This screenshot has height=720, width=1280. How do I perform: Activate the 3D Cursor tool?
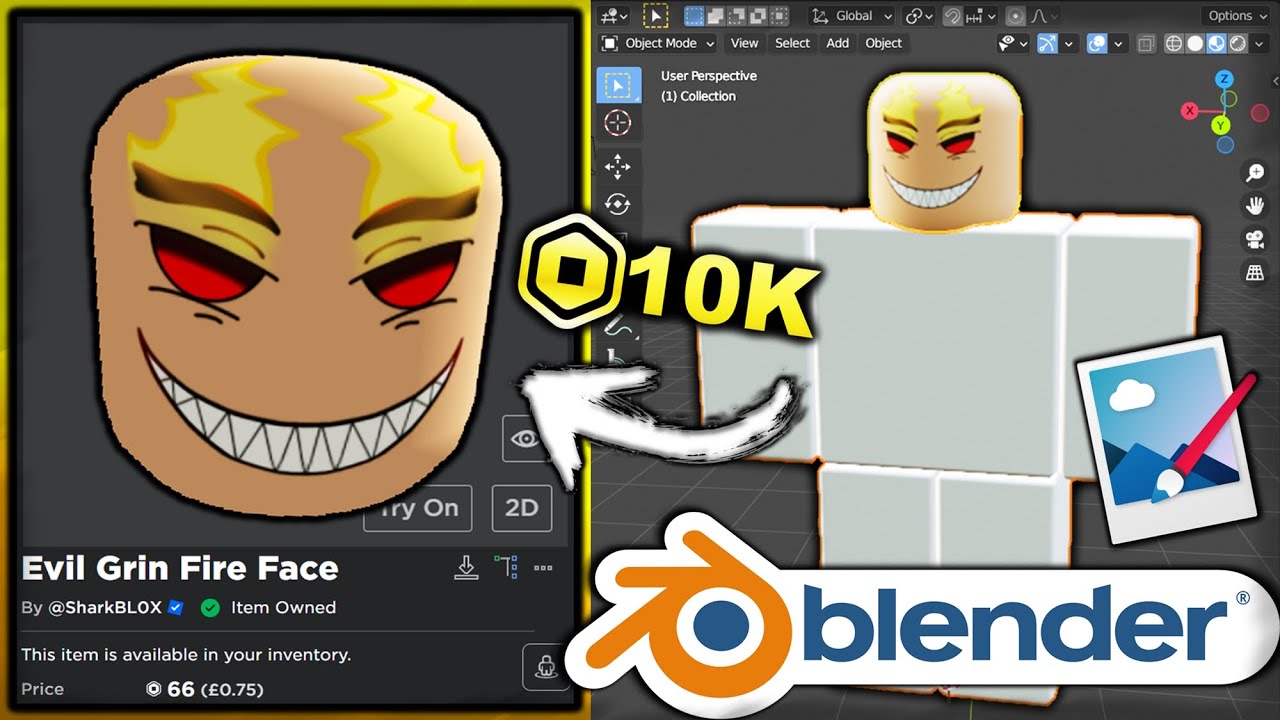[x=618, y=124]
